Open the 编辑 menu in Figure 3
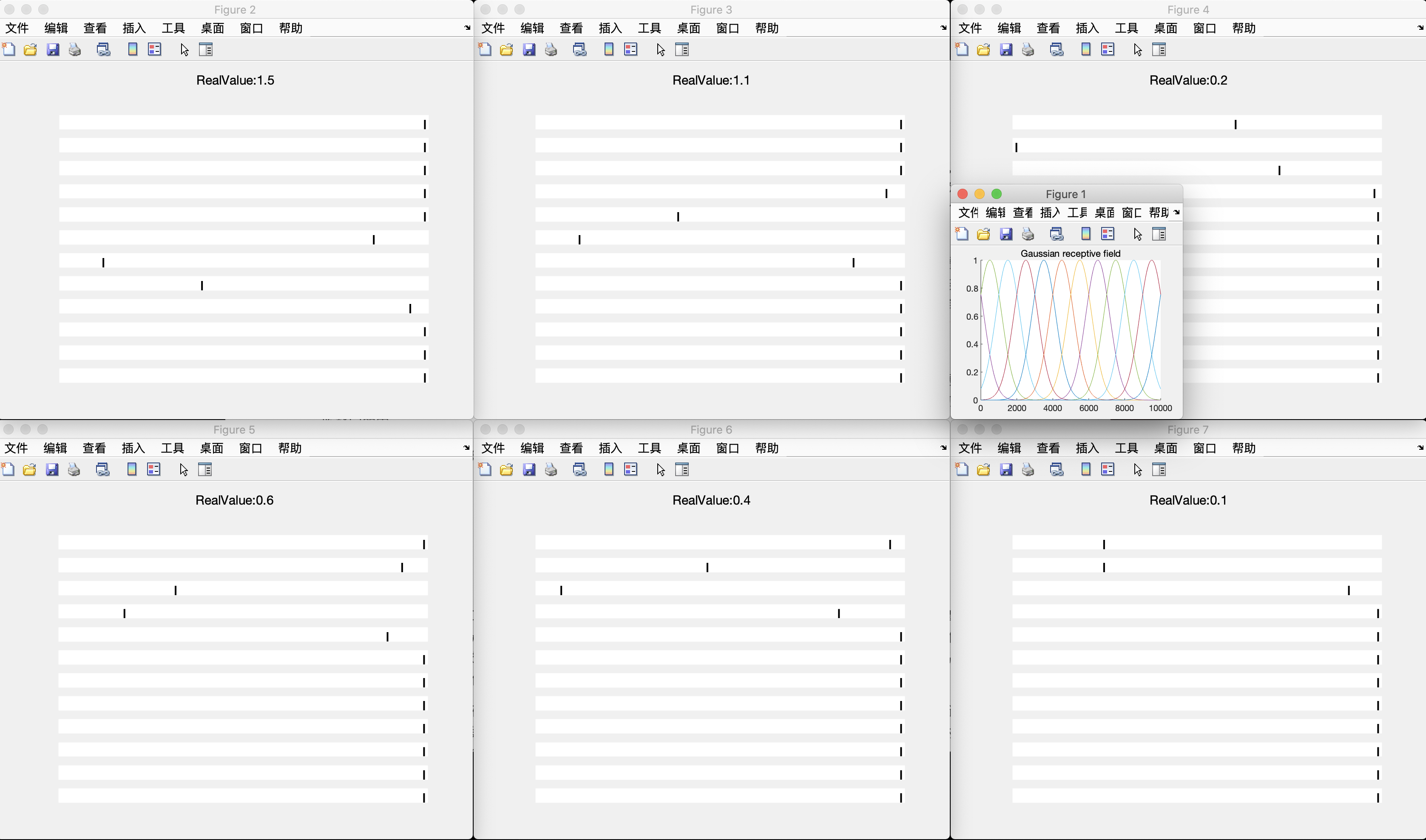The height and width of the screenshot is (840, 1426). (x=532, y=28)
